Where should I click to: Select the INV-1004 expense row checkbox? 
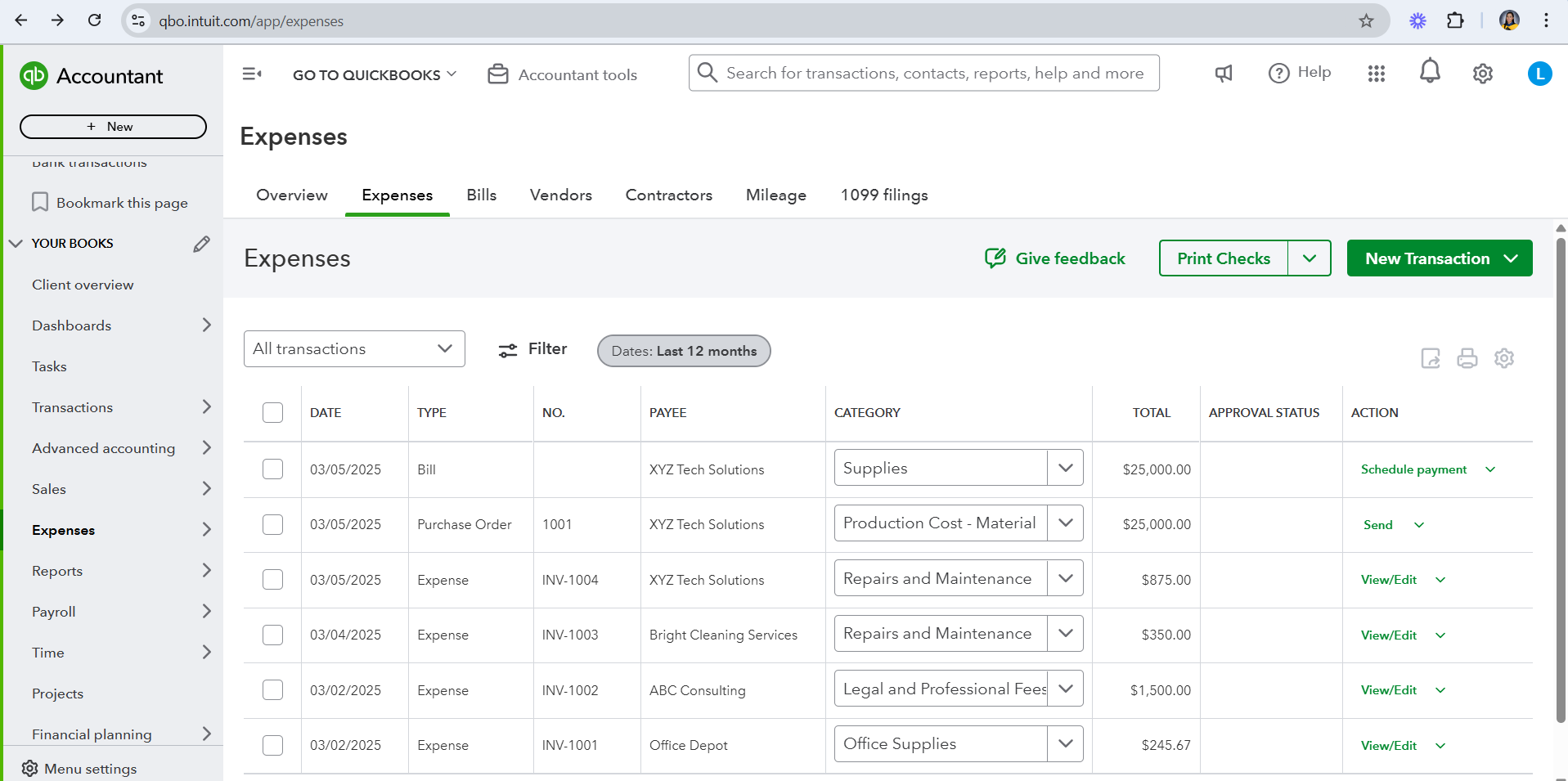click(x=272, y=580)
